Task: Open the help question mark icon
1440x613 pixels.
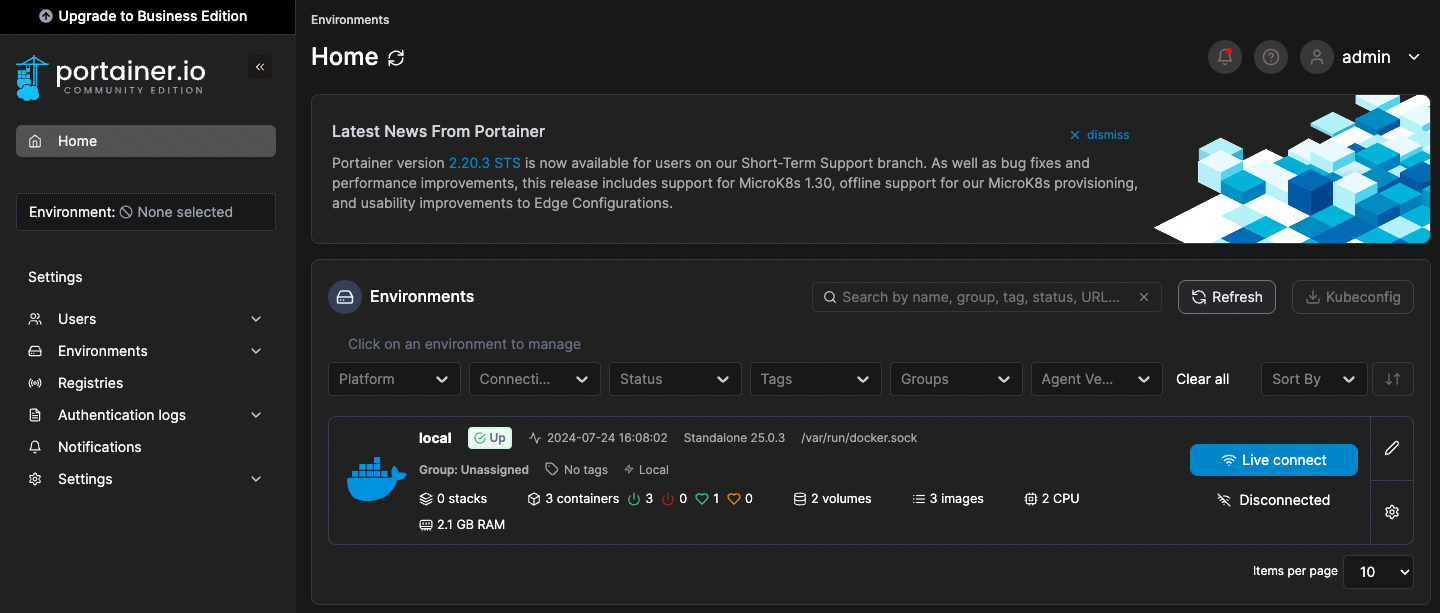Action: click(x=1271, y=57)
